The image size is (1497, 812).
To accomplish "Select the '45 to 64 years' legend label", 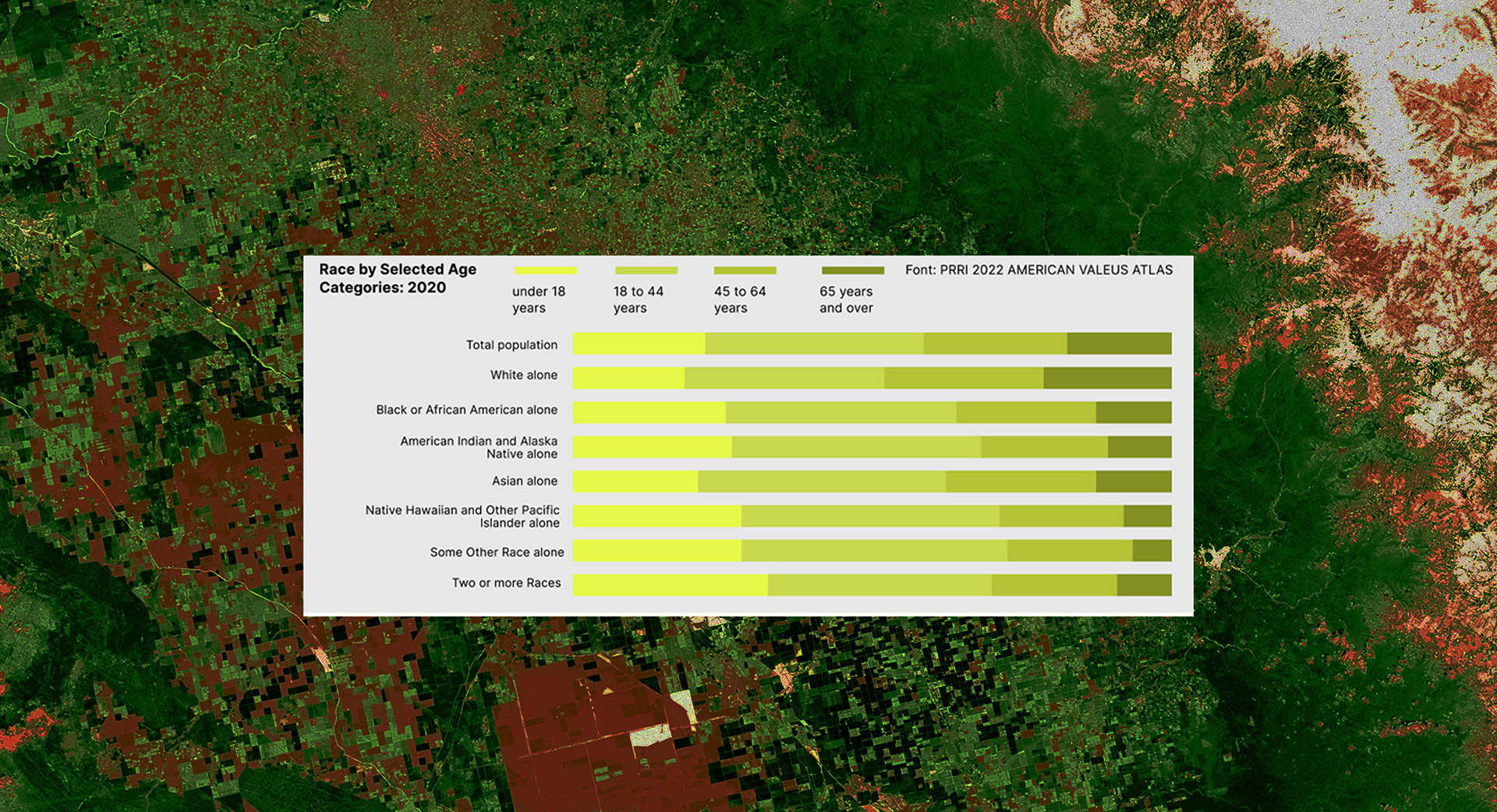I will pos(740,299).
